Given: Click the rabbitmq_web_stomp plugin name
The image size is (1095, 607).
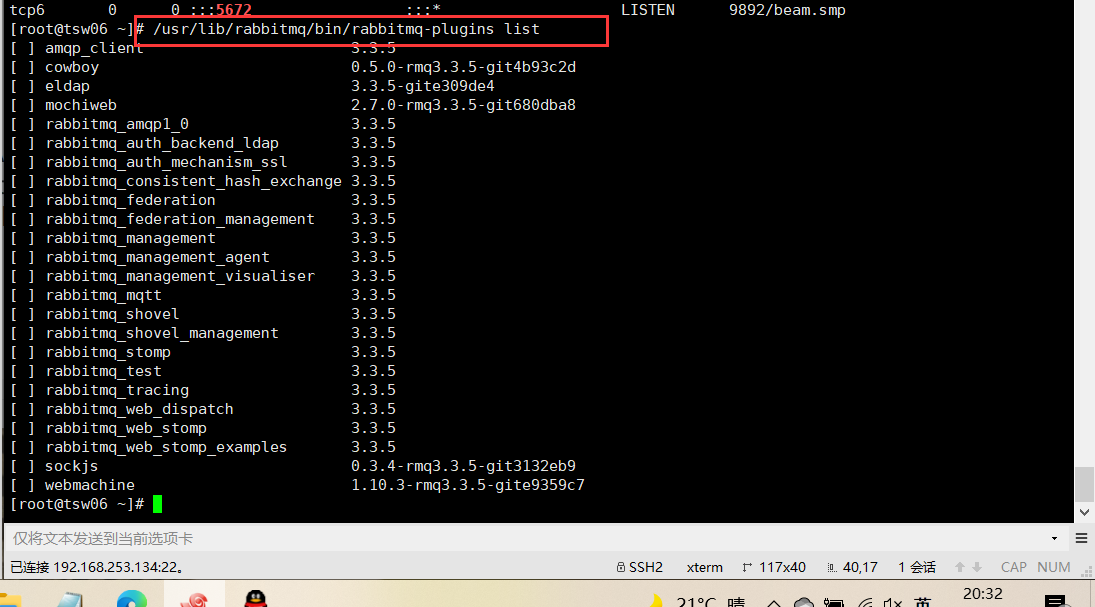Looking at the screenshot, I should pyautogui.click(x=126, y=427).
